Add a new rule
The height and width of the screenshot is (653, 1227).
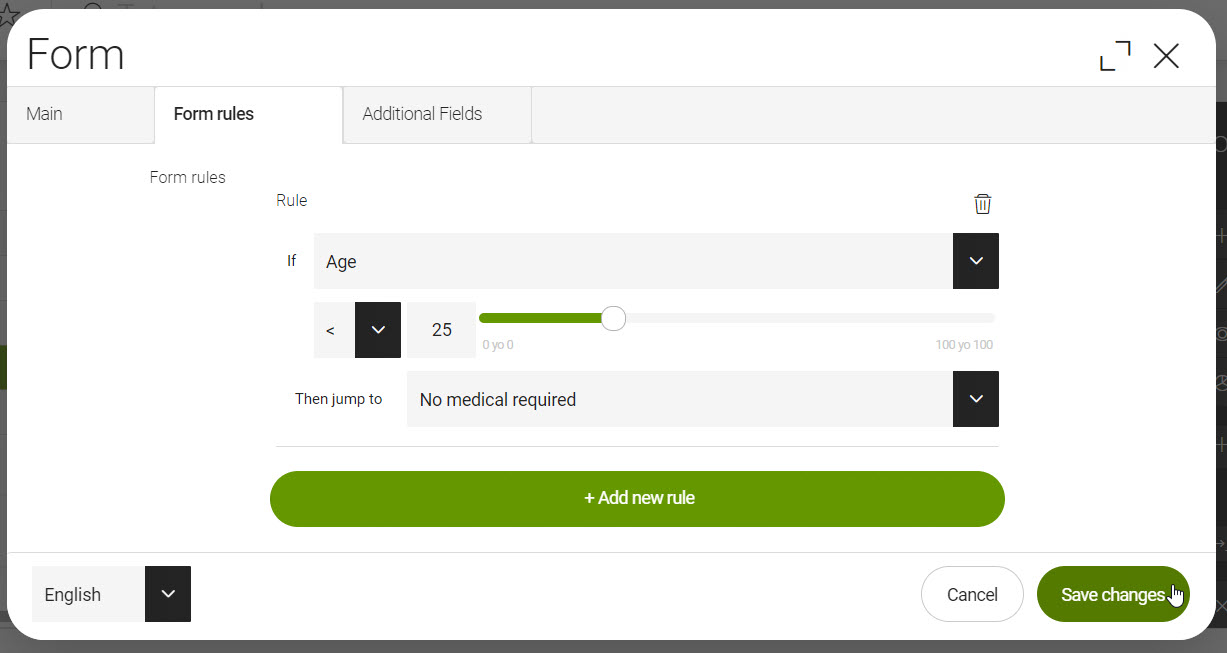[637, 498]
